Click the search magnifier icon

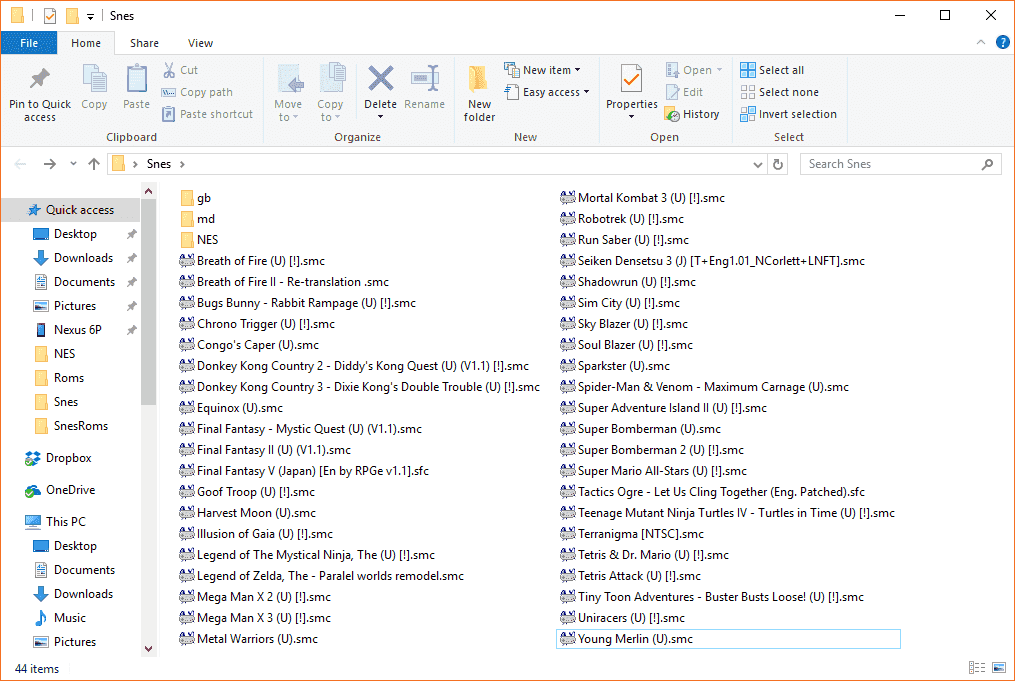coord(987,164)
